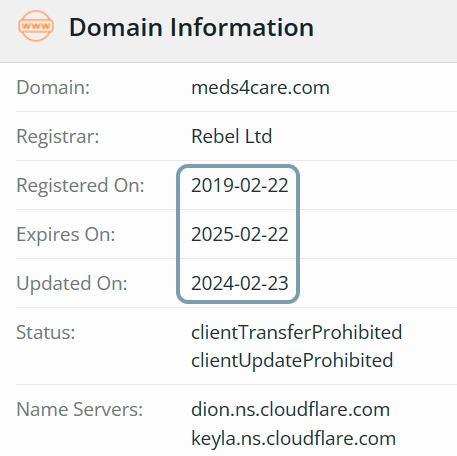This screenshot has width=457, height=456.
Task: Click the Domain Information heading
Action: [x=191, y=27]
